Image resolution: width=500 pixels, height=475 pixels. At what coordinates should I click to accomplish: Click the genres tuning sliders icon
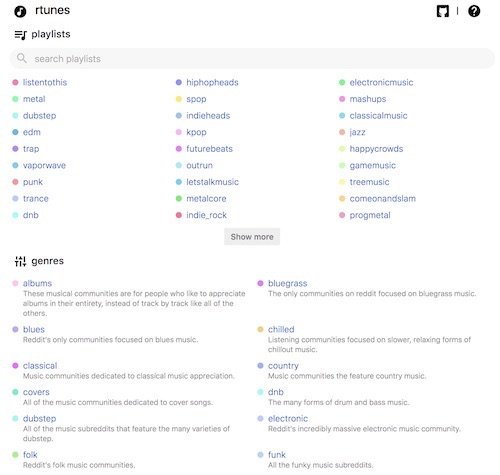20,261
